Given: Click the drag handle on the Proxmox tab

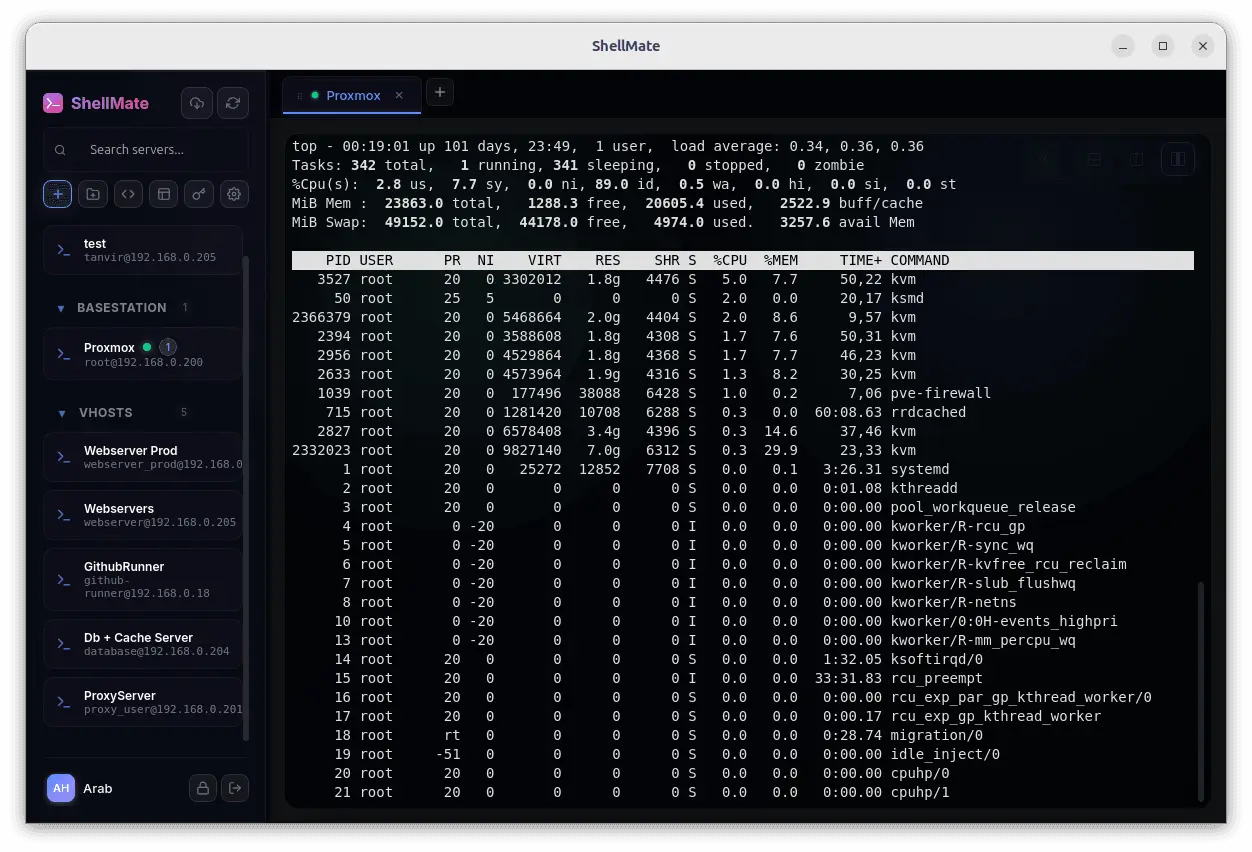Looking at the screenshot, I should 299,96.
